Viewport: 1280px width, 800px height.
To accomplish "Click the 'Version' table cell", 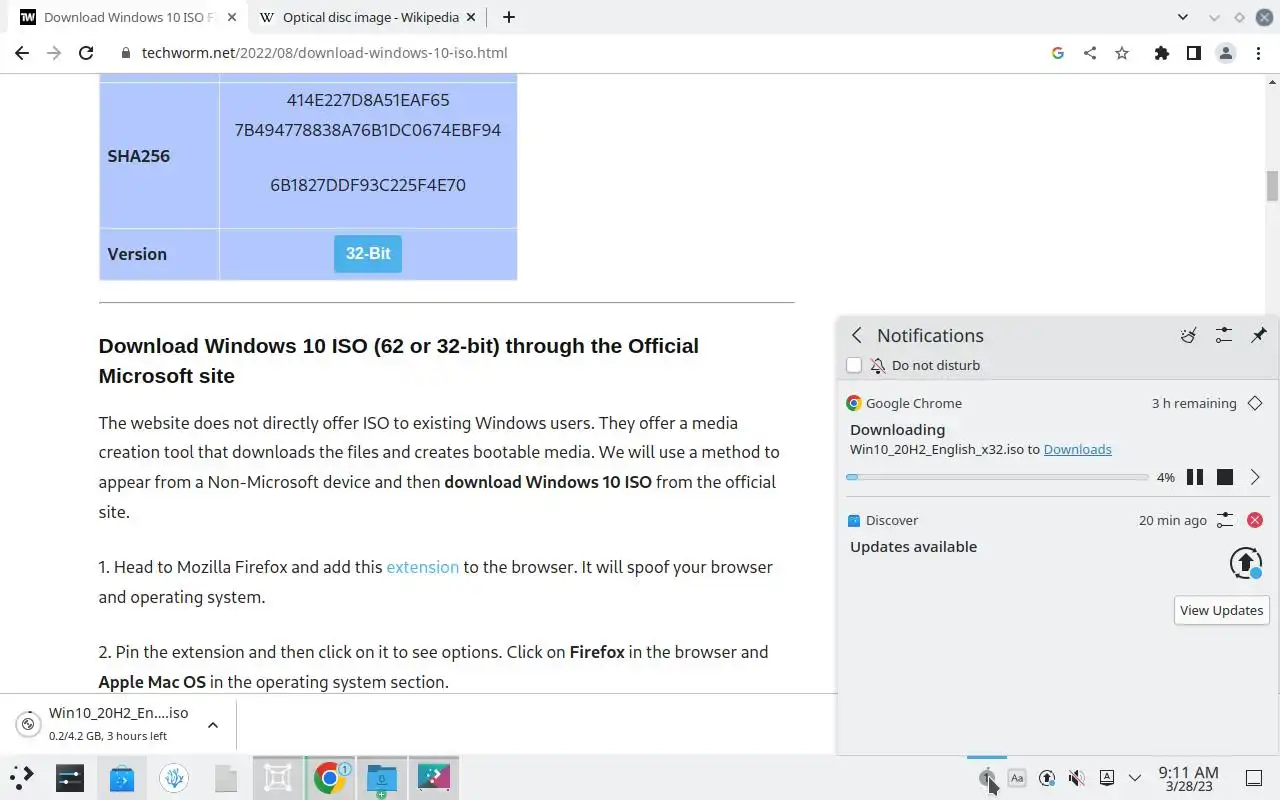I will tap(159, 254).
